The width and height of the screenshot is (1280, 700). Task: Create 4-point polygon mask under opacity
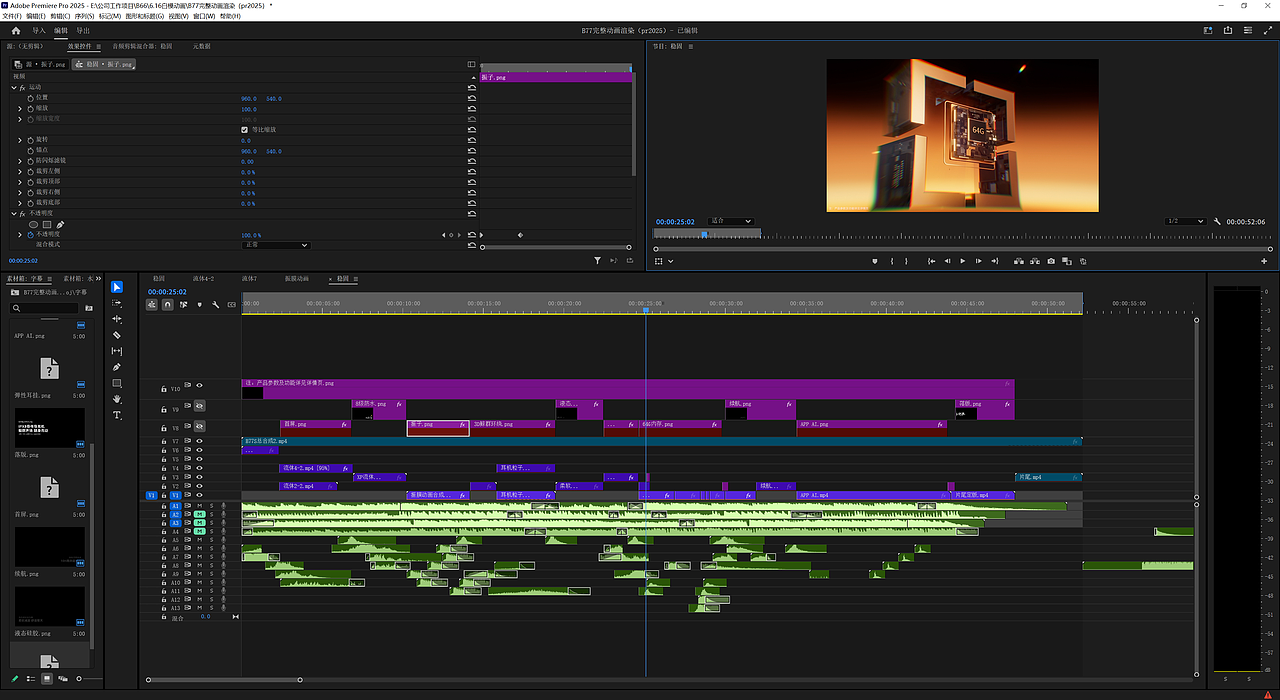(x=46, y=224)
